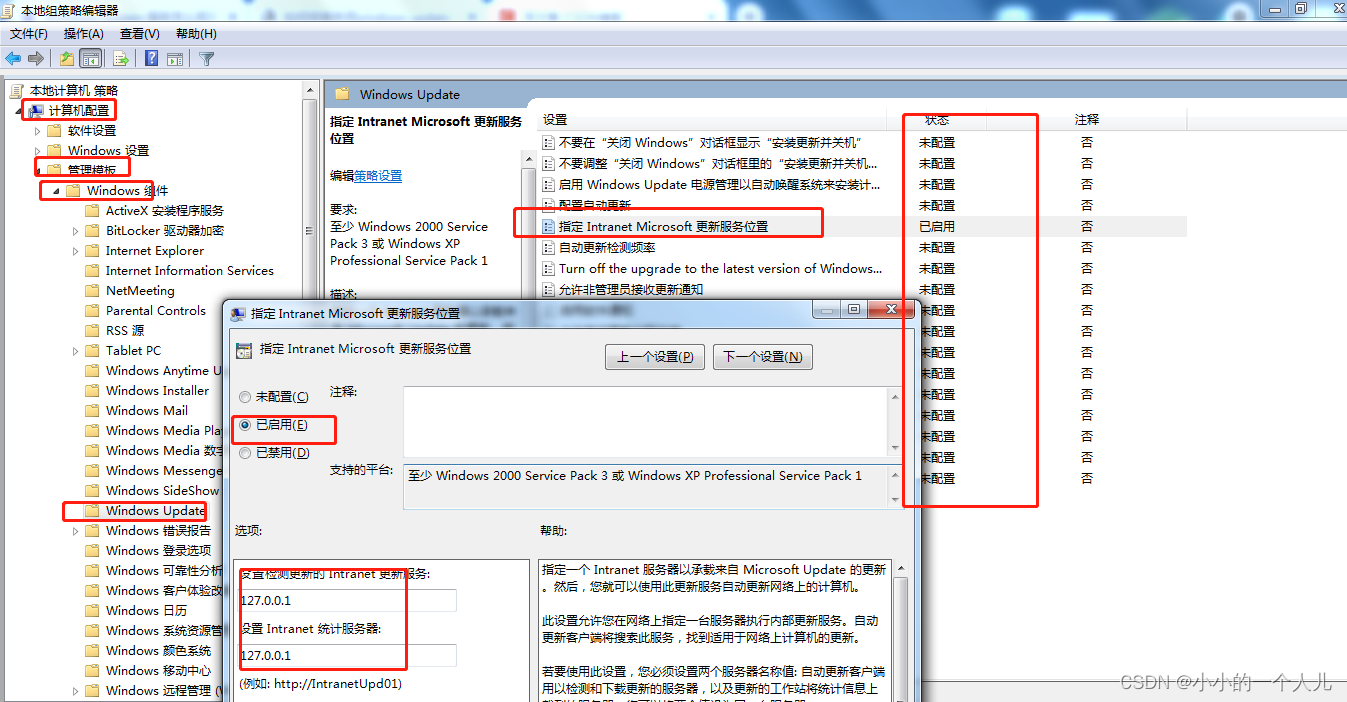Select the 自动更新检测频率 policy row

pyautogui.click(x=607, y=247)
